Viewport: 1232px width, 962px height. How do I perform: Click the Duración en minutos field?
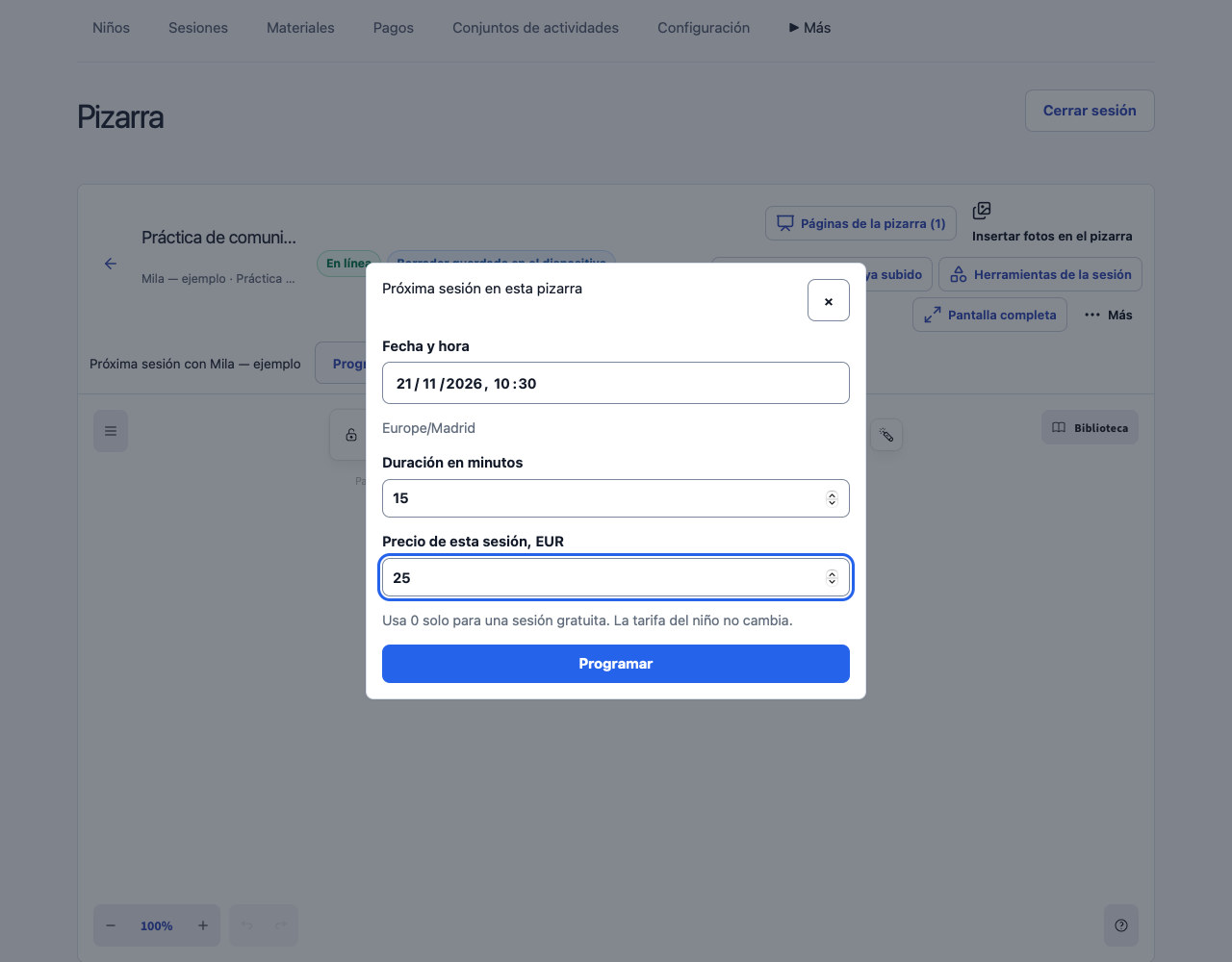pyautogui.click(x=616, y=498)
